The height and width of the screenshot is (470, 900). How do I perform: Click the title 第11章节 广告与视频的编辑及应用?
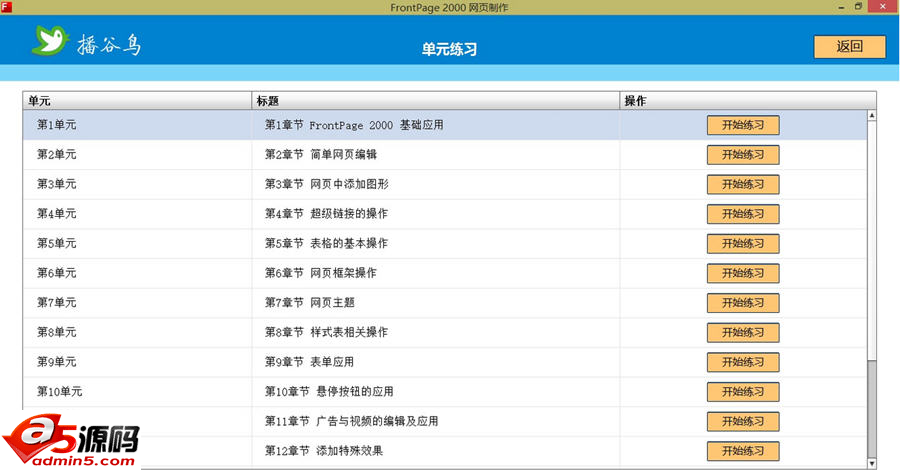(351, 422)
